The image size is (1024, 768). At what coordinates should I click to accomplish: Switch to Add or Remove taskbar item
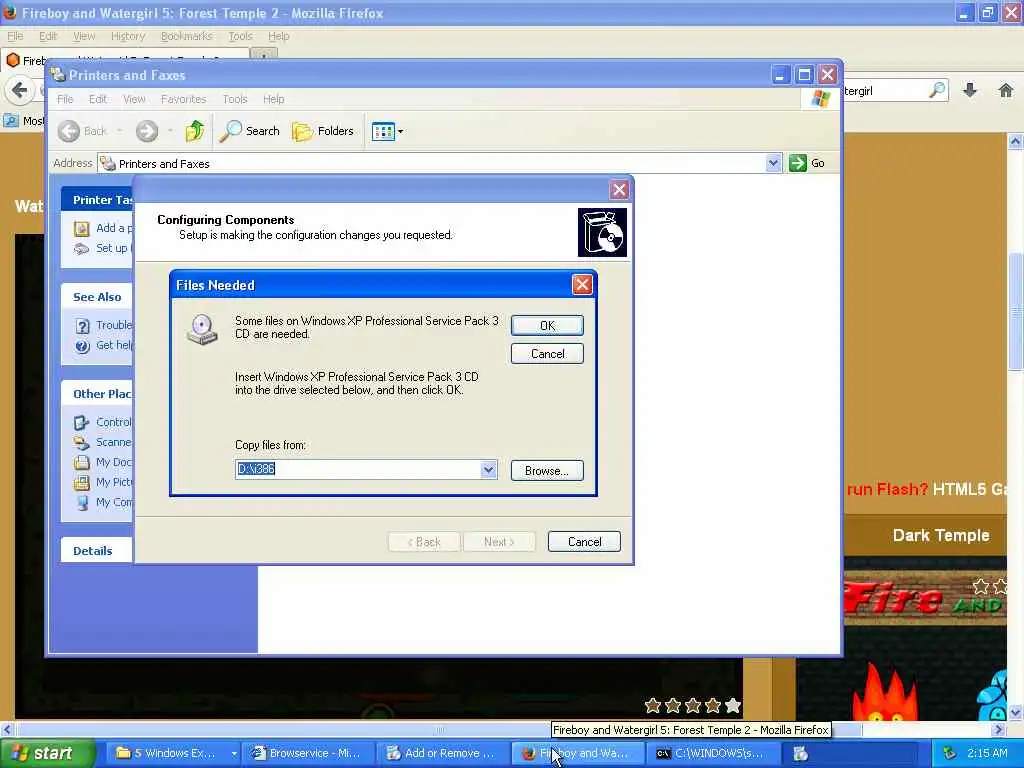442,753
